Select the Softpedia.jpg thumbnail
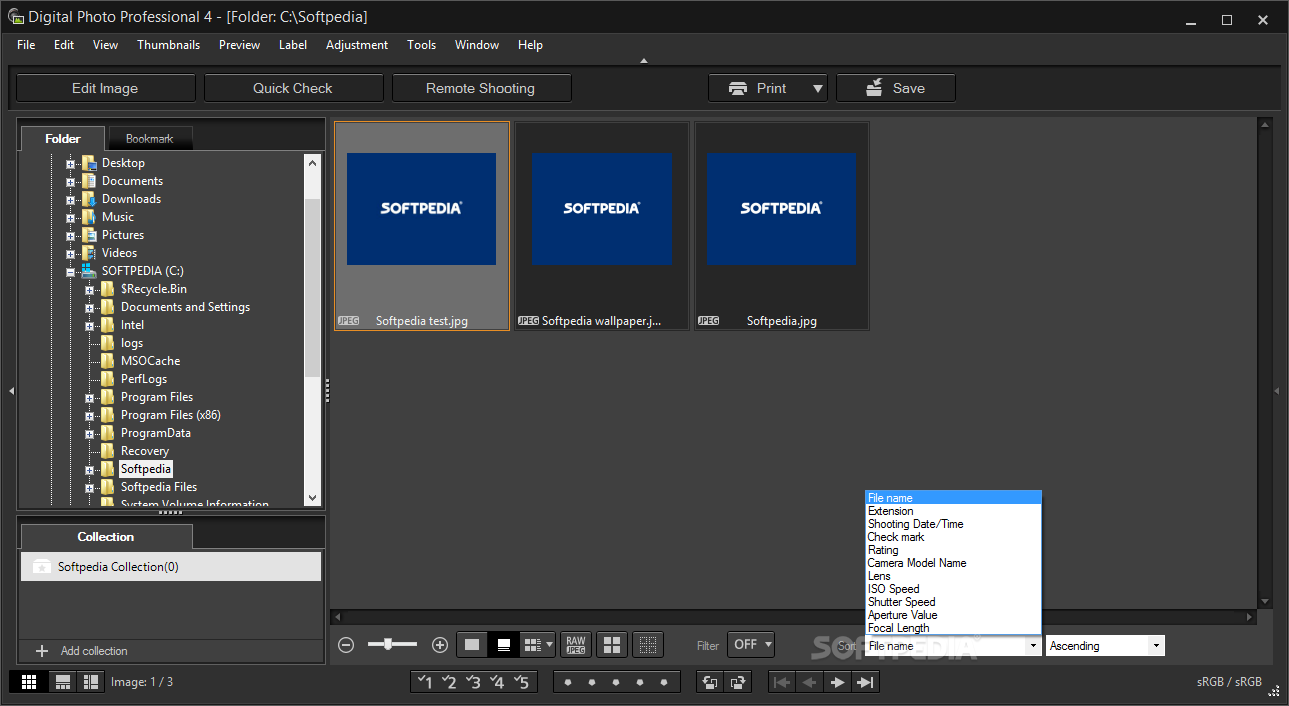This screenshot has height=706, width=1289. pyautogui.click(x=782, y=226)
